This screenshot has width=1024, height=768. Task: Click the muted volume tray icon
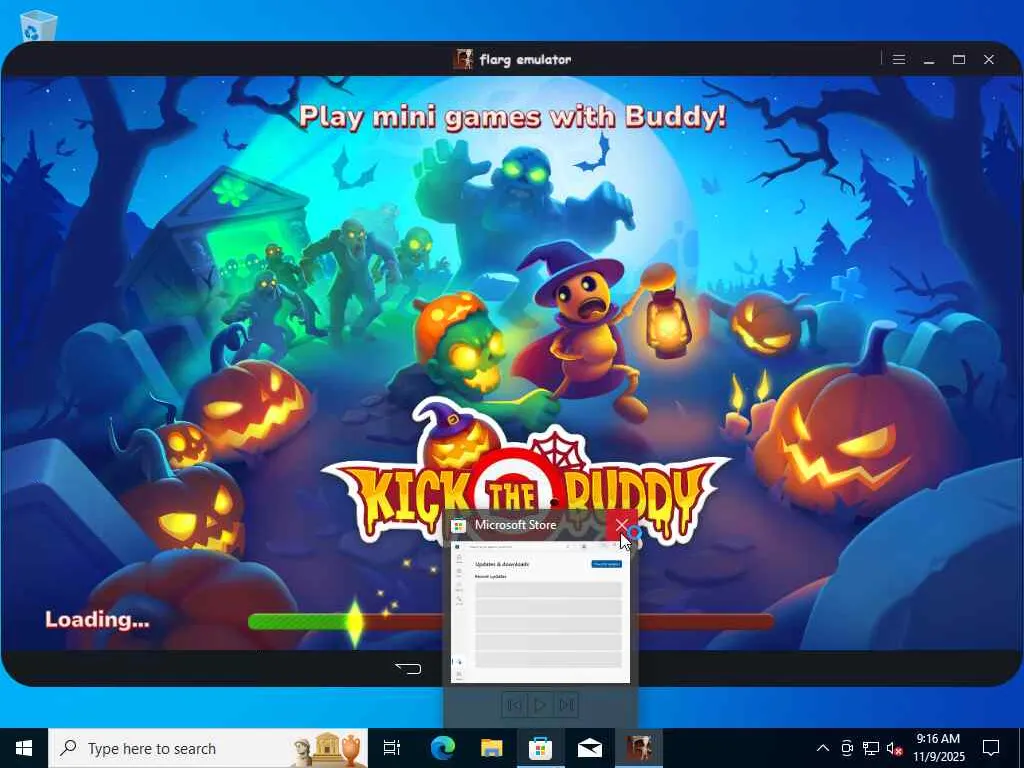(895, 748)
